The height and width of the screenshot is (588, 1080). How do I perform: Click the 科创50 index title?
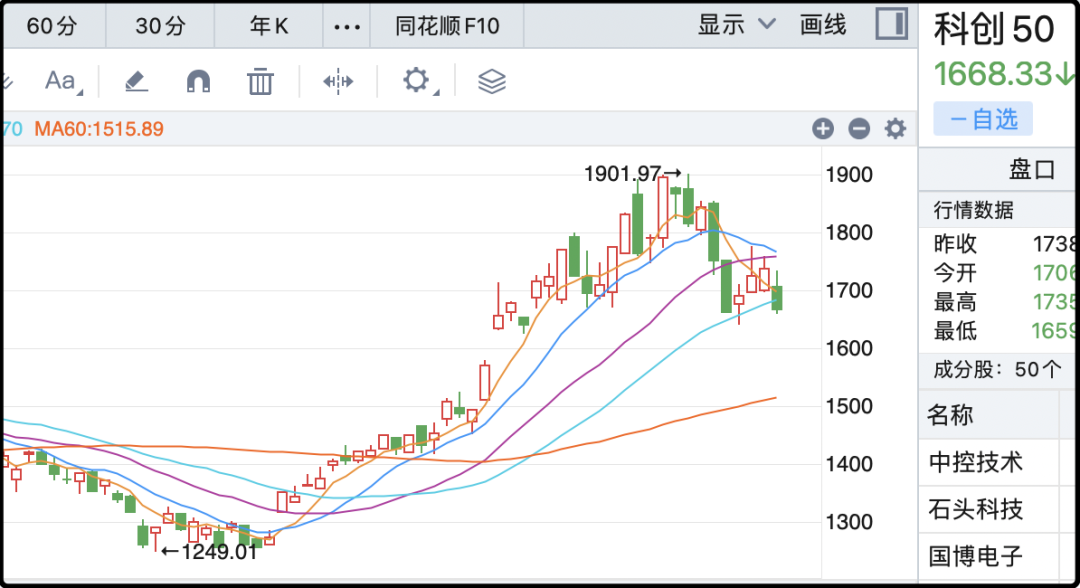point(994,30)
